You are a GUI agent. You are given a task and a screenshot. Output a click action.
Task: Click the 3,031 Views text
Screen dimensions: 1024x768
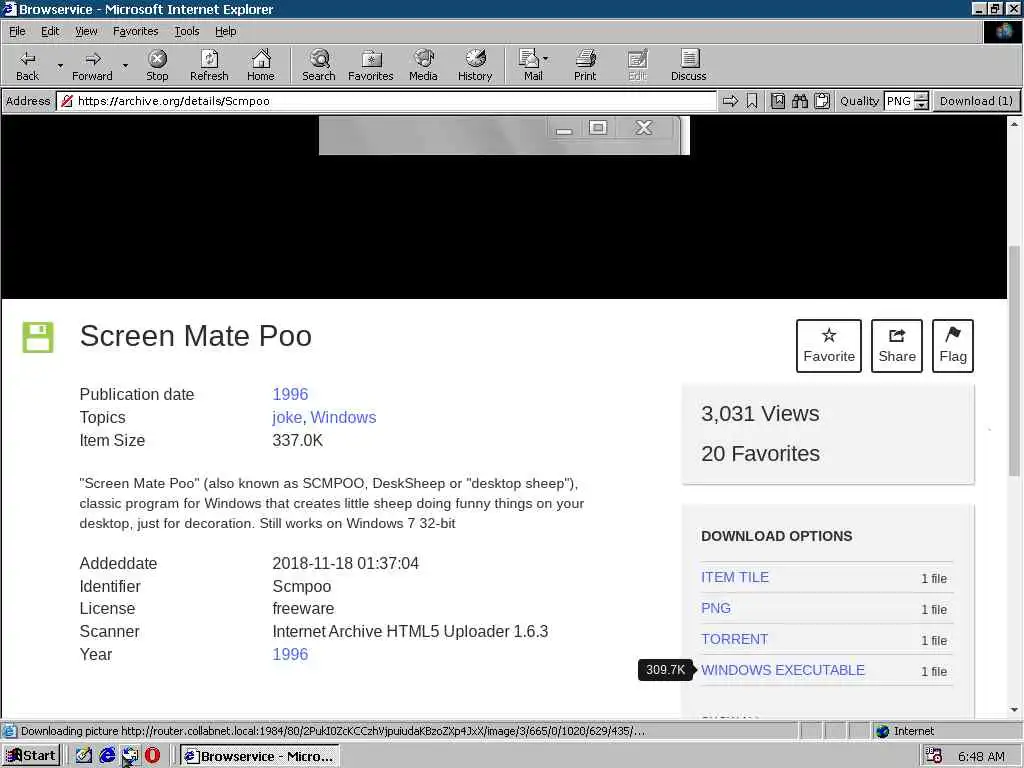coord(760,413)
